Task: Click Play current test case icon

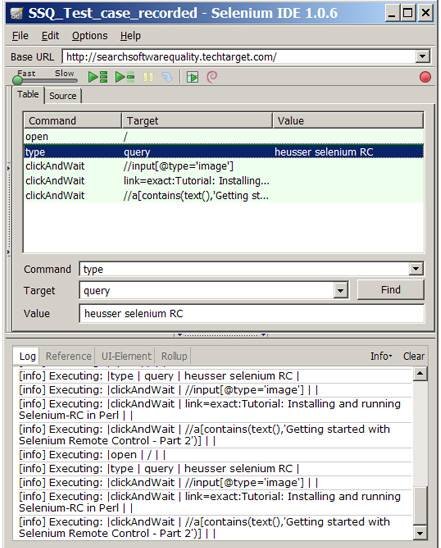Action: (124, 77)
